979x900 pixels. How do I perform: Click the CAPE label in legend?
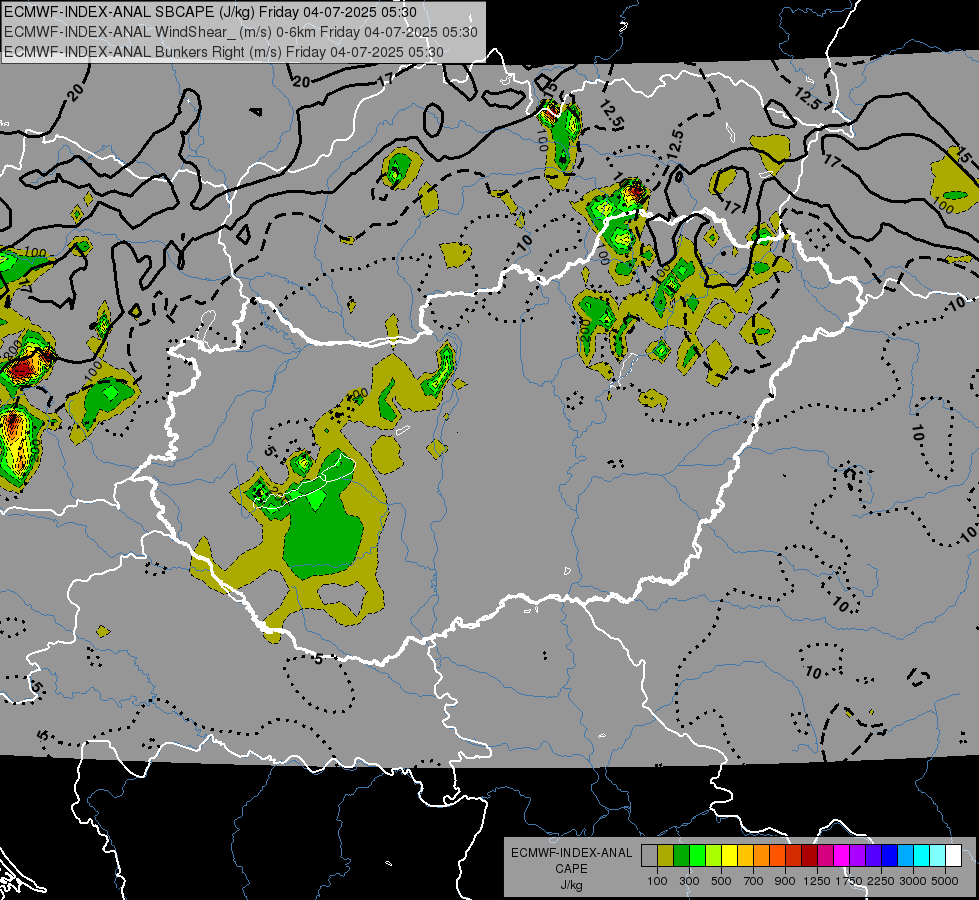[x=571, y=869]
